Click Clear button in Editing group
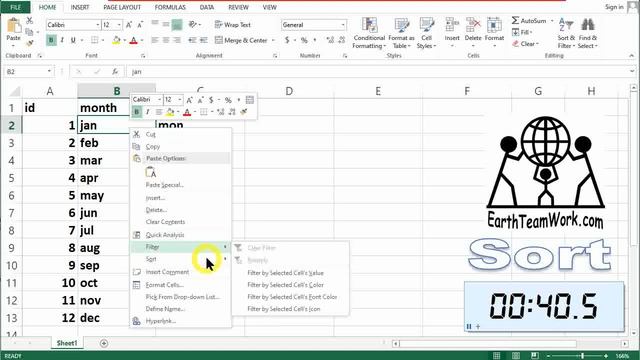This screenshot has height=360, width=640. point(526,43)
